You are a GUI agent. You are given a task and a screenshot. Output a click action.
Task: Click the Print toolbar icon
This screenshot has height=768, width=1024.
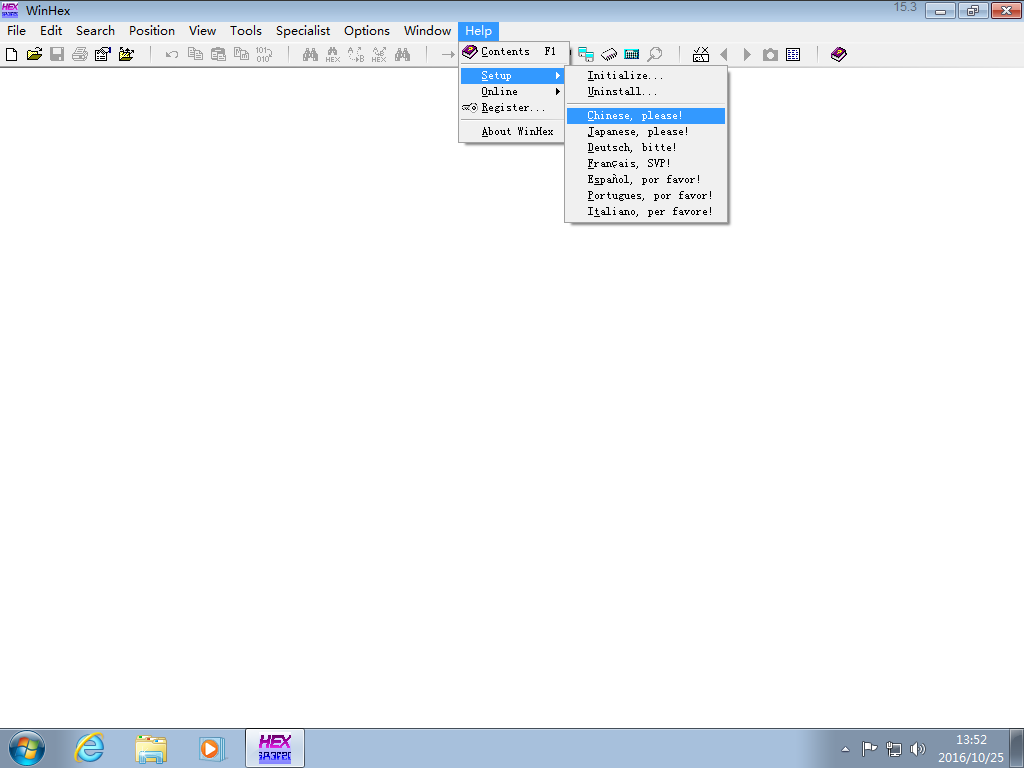point(80,54)
